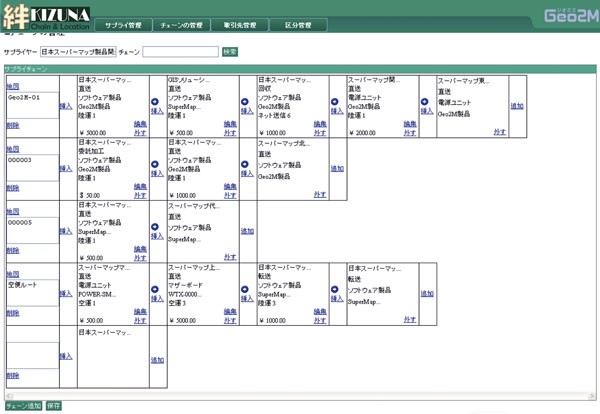The width and height of the screenshot is (600, 414).
Task: Click the GISソリューシ... cell title
Action: [x=189, y=80]
